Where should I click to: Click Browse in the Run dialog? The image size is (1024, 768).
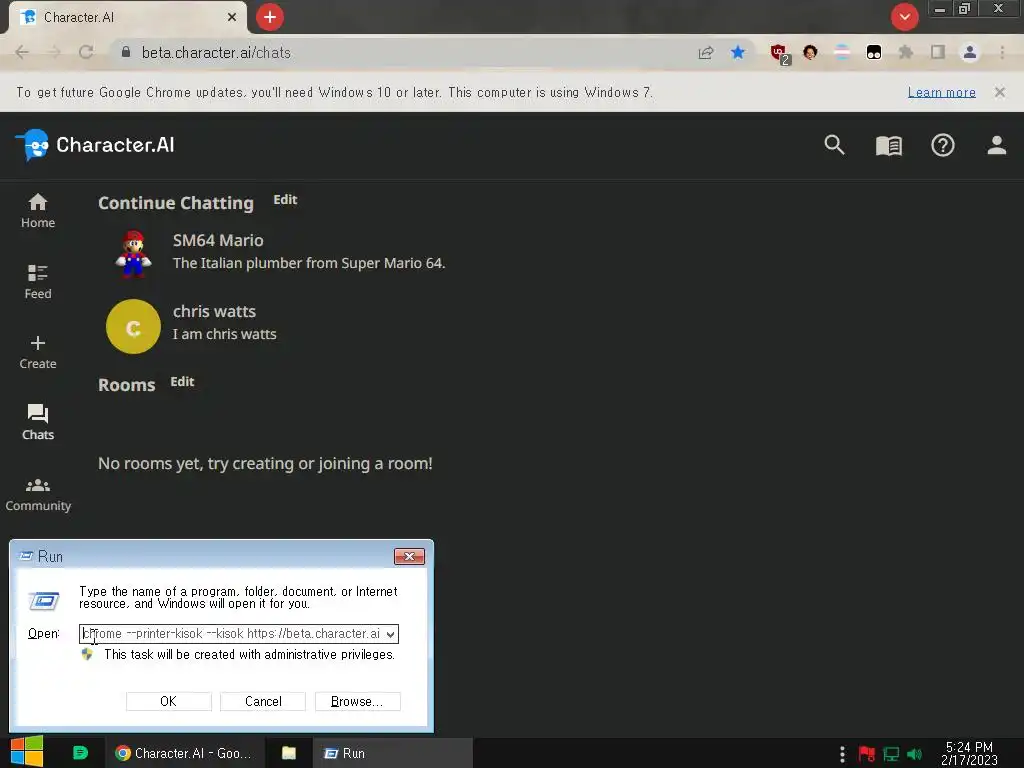357,701
